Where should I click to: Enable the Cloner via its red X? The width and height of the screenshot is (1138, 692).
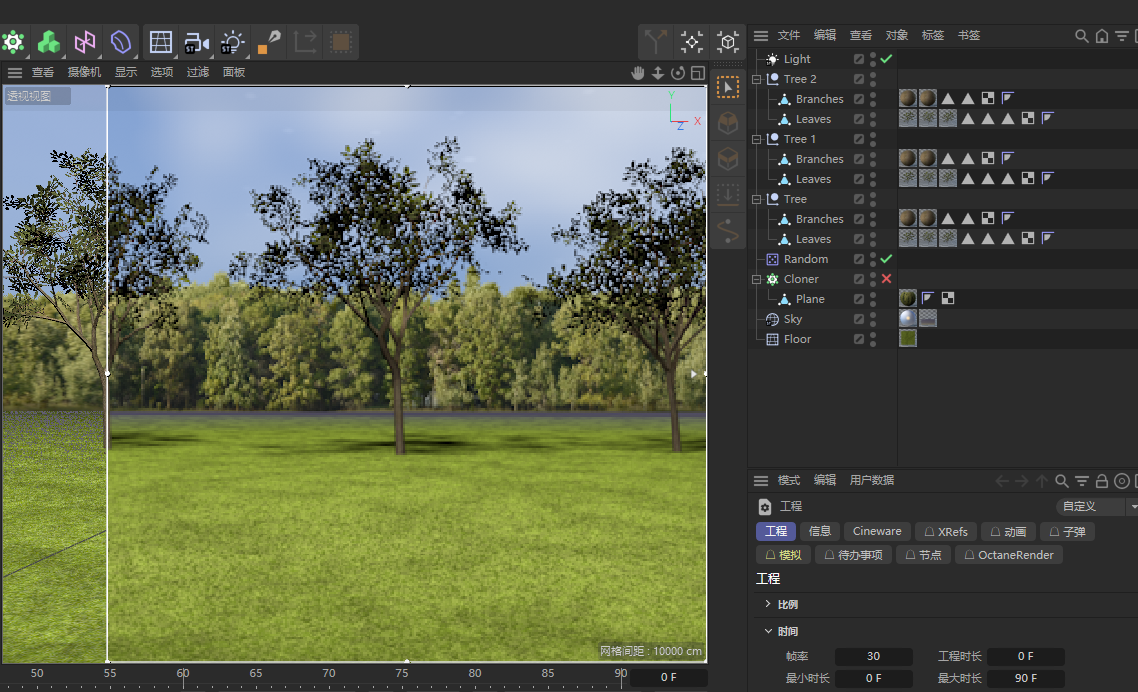coord(886,279)
